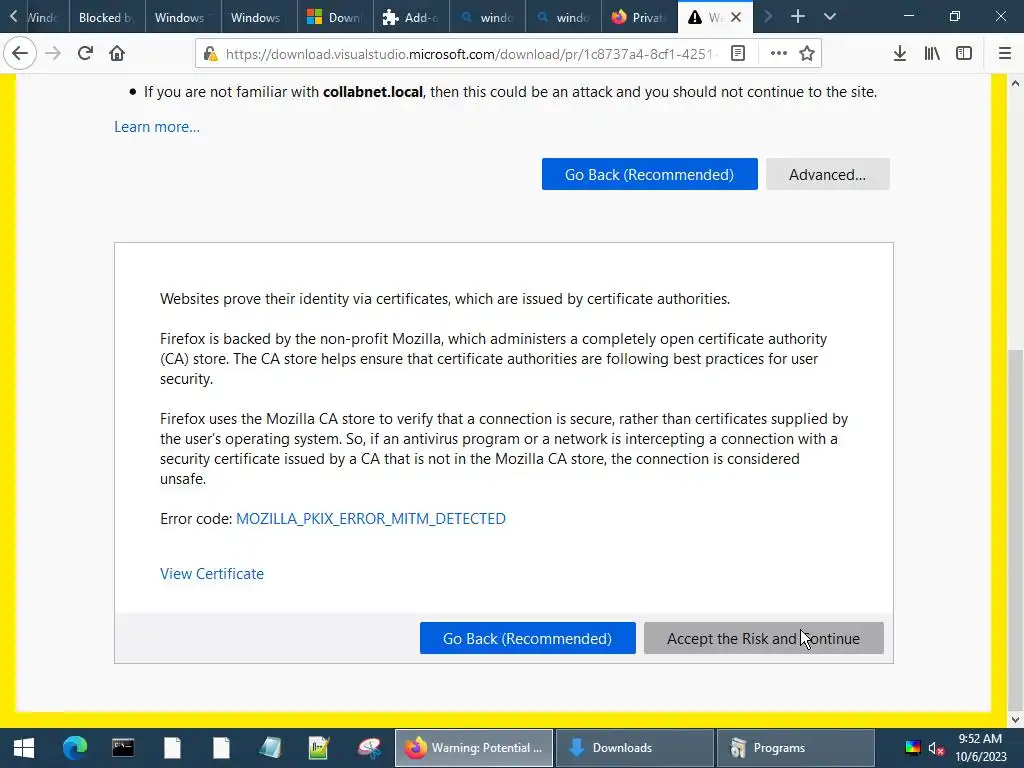Expand the list all tabs chevron
Image resolution: width=1024 pixels, height=768 pixels.
point(829,16)
